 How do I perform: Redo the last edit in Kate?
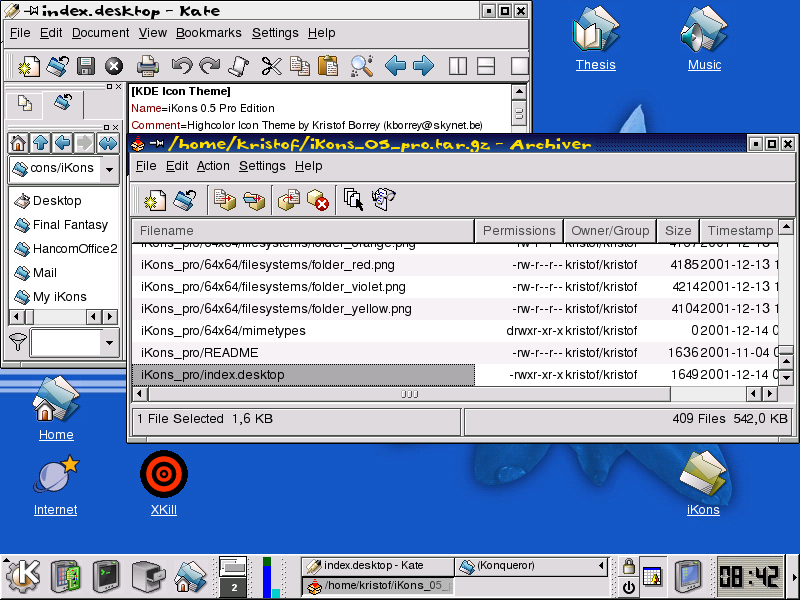210,66
